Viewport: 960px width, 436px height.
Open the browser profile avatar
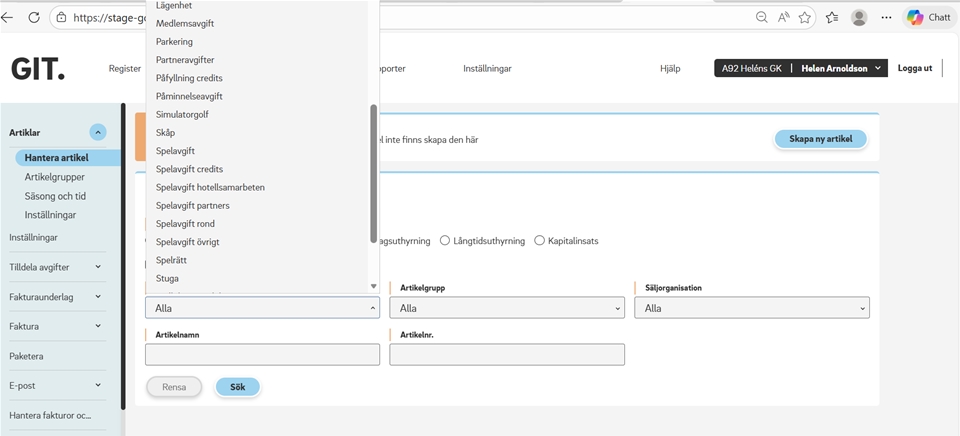[859, 17]
